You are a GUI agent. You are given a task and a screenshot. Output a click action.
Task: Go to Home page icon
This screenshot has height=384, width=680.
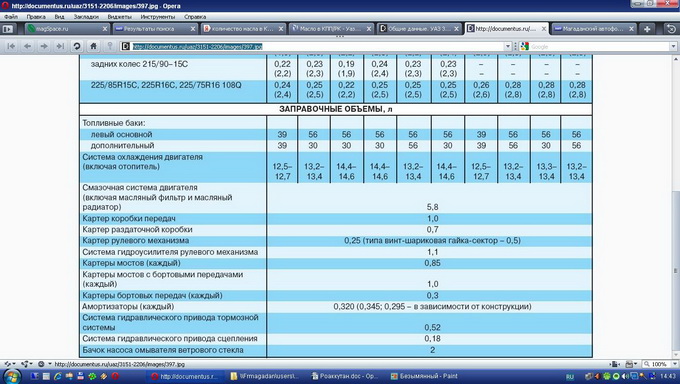[93, 46]
